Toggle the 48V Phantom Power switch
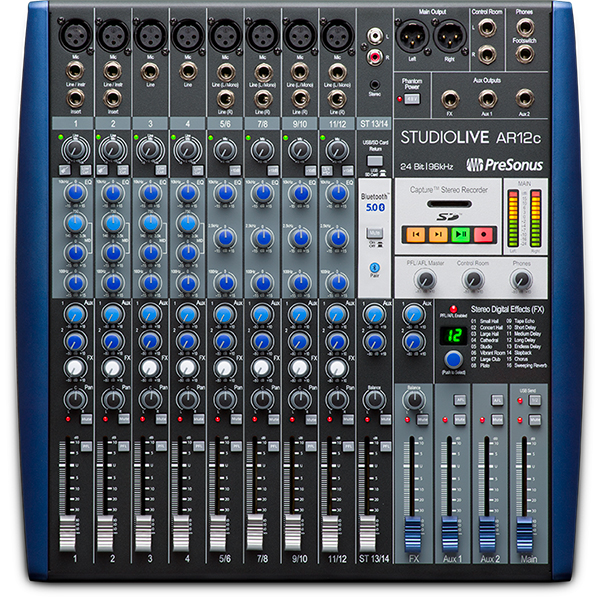600x600 pixels. 412,99
